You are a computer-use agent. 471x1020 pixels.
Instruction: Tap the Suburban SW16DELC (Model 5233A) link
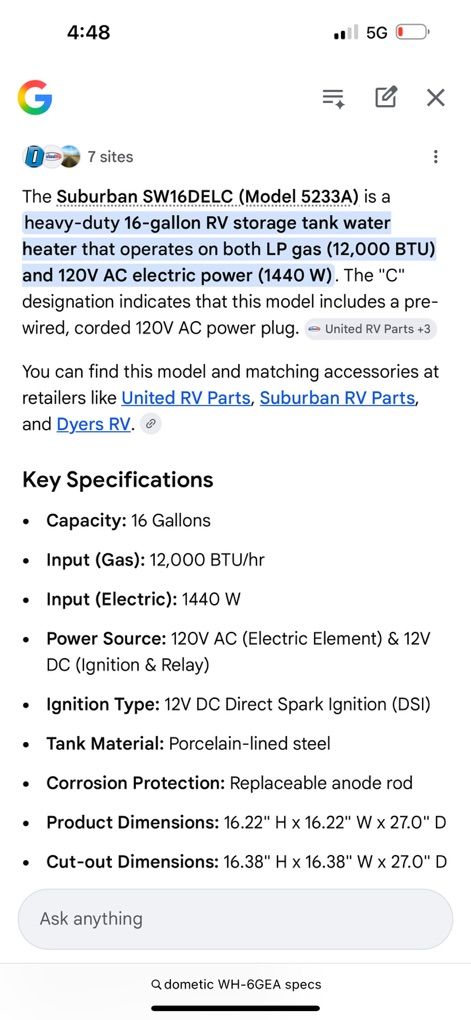click(x=208, y=196)
